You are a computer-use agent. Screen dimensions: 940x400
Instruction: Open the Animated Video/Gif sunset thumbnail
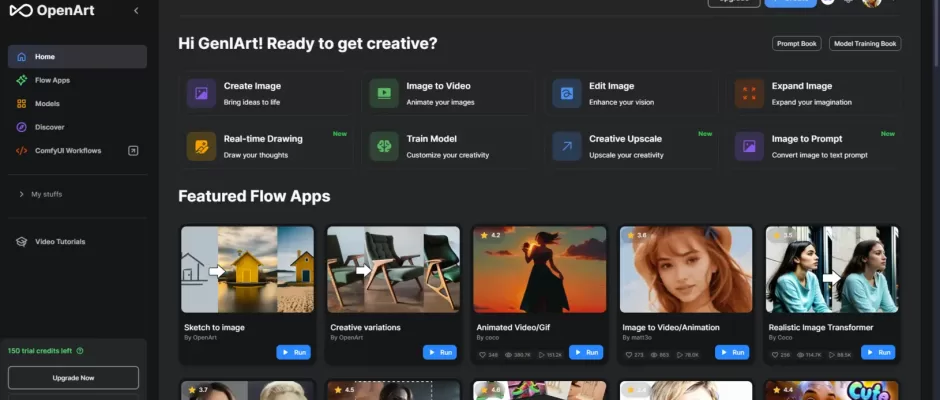[540, 269]
